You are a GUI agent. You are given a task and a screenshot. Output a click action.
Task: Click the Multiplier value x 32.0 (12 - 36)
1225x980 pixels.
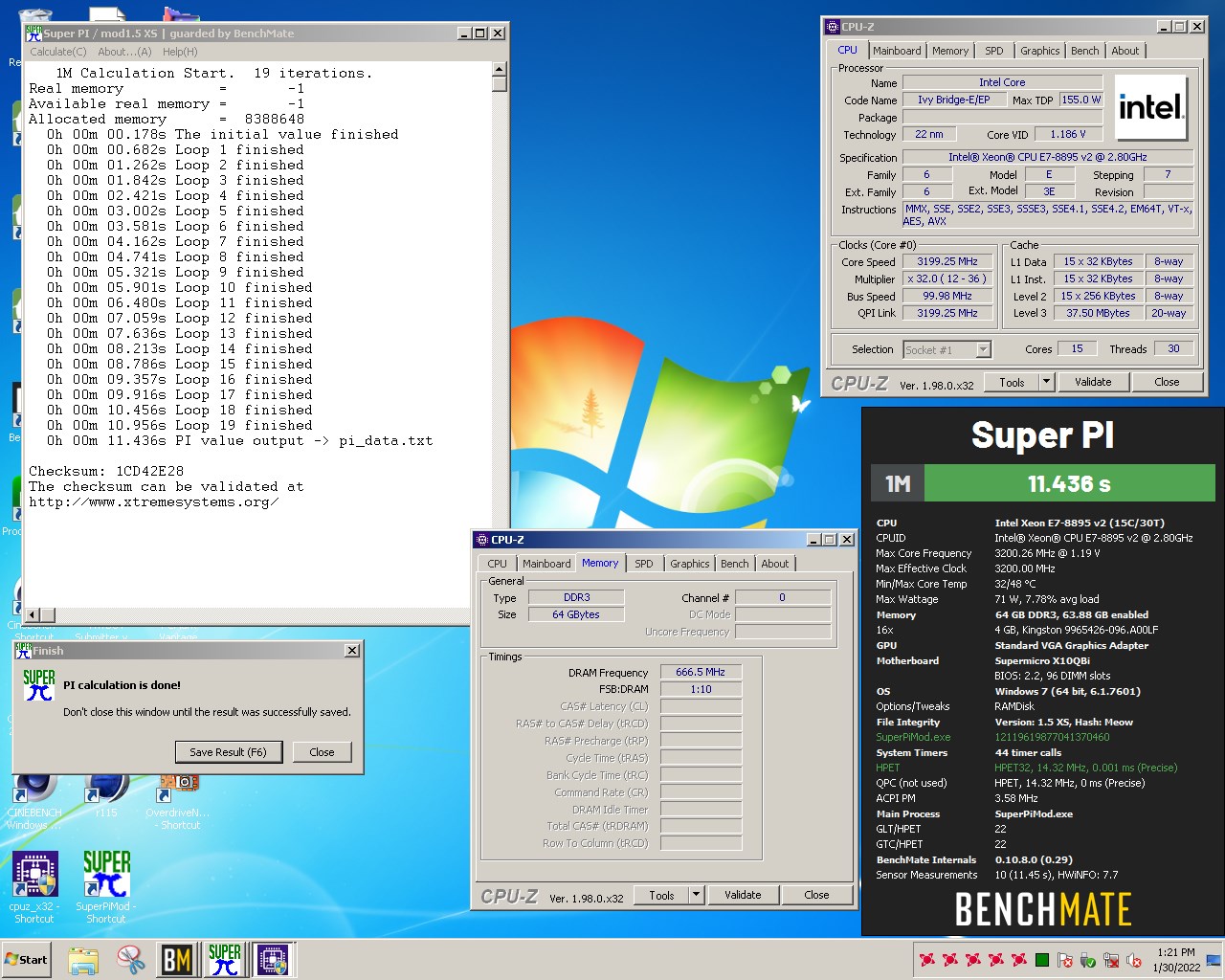pyautogui.click(x=947, y=278)
